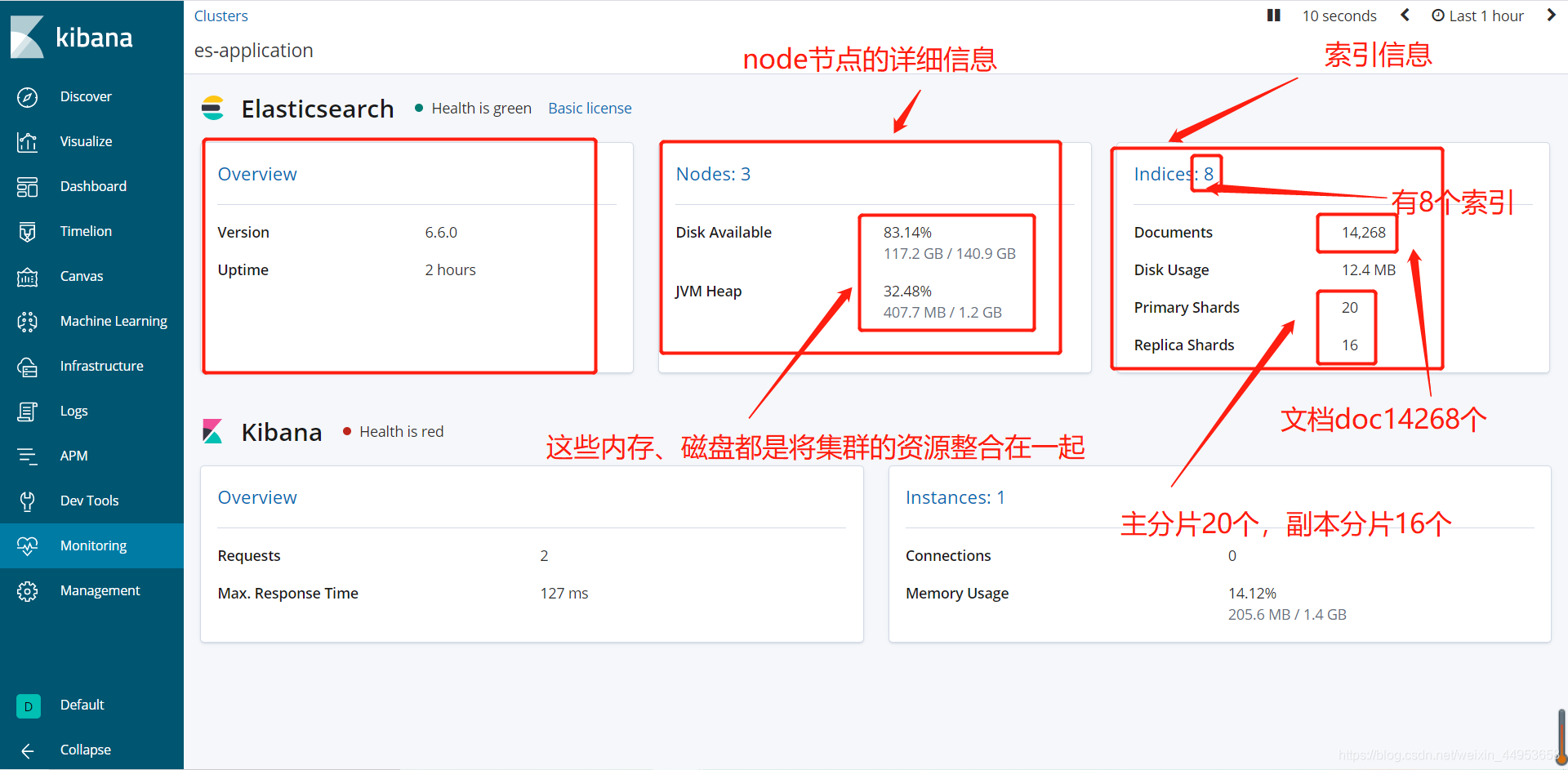
Task: Select Visualize menu item
Action: [x=86, y=141]
